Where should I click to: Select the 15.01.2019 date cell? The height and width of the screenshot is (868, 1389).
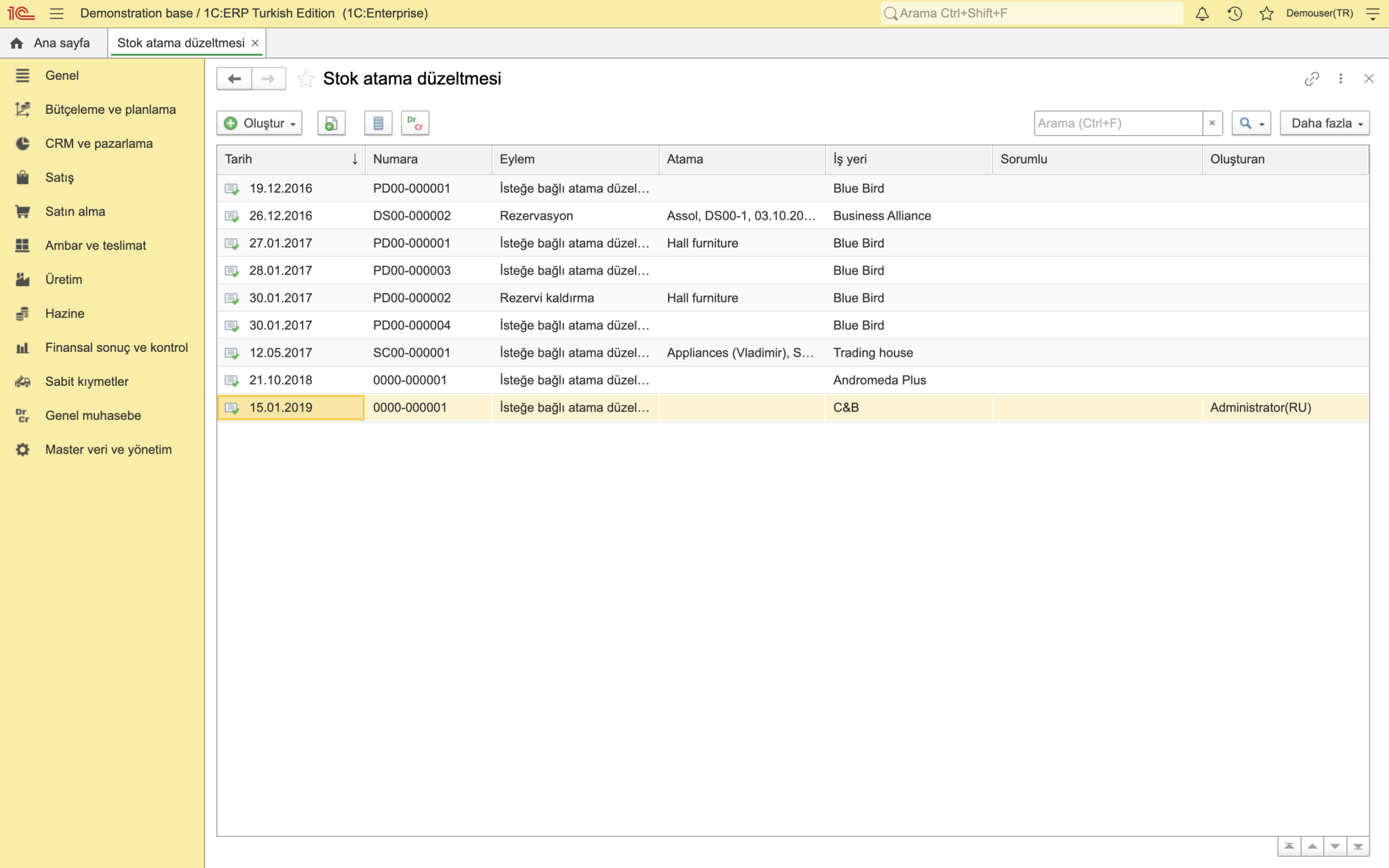291,408
